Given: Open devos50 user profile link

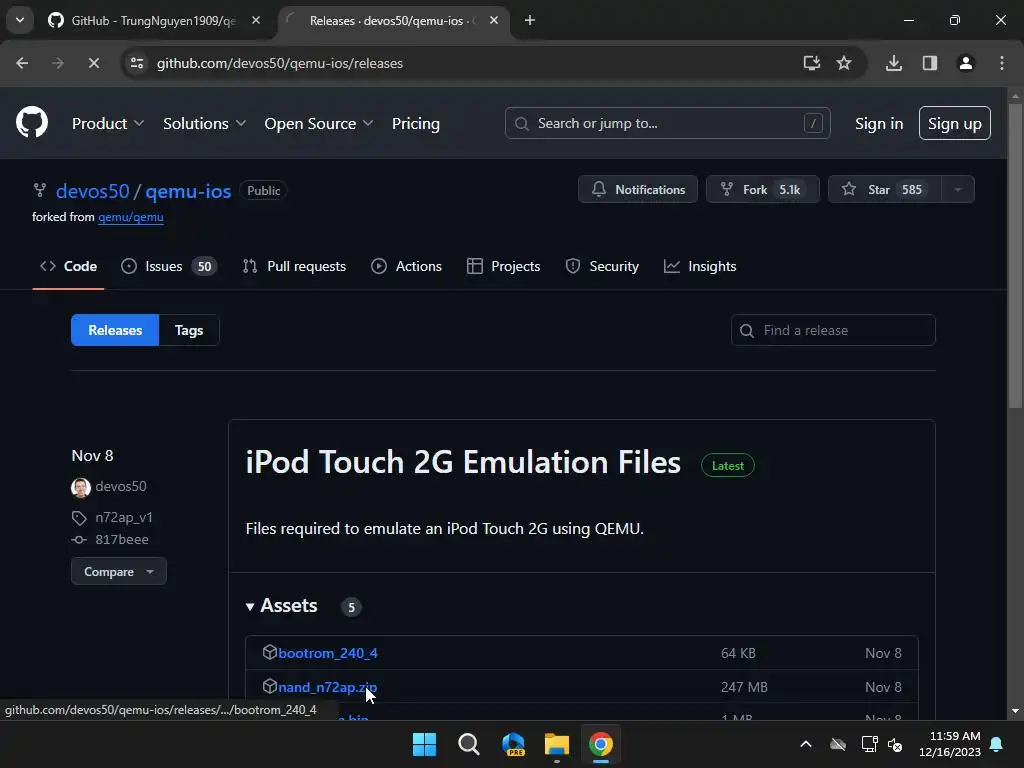Looking at the screenshot, I should [x=92, y=191].
